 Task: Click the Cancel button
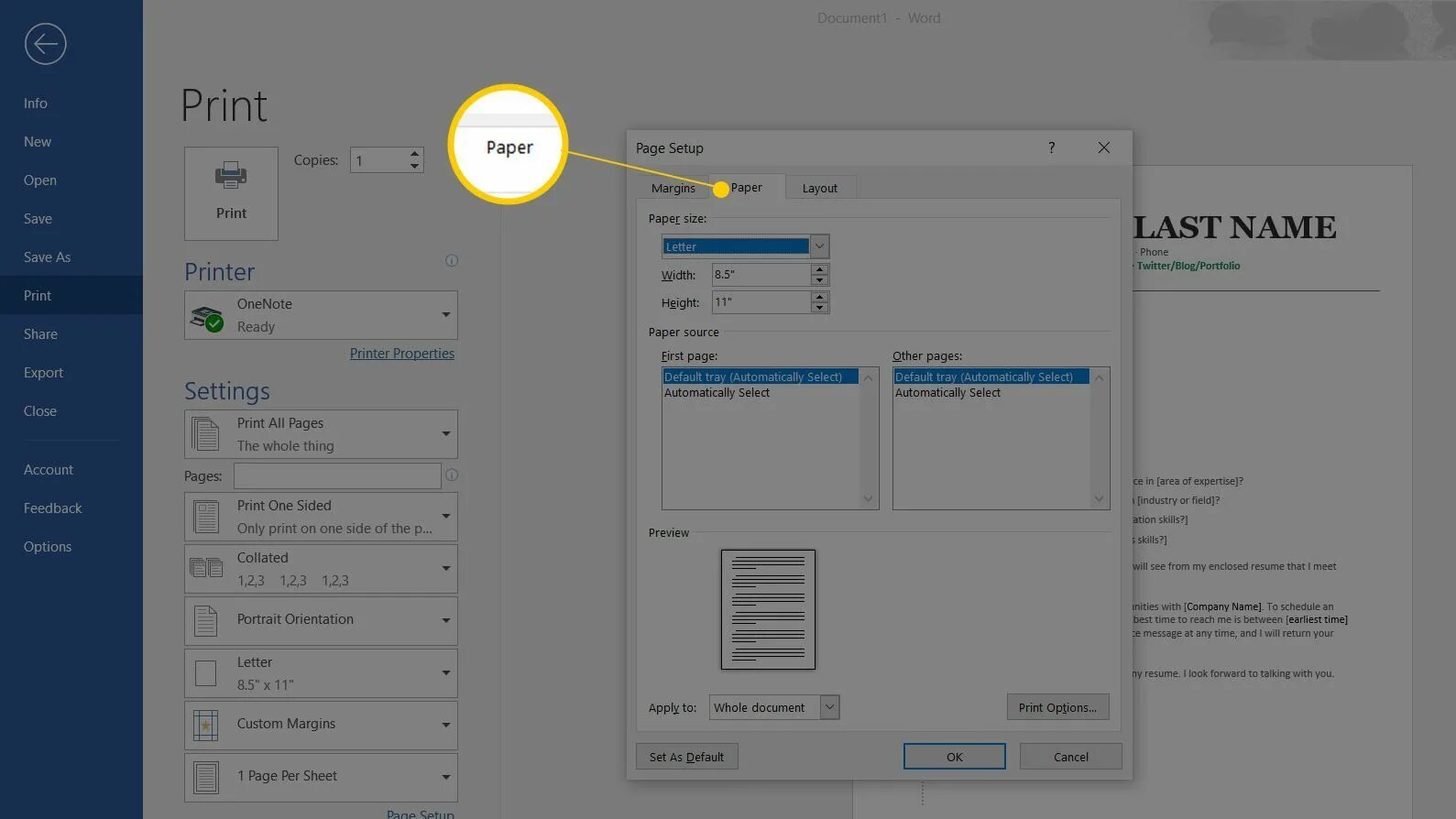1071,757
